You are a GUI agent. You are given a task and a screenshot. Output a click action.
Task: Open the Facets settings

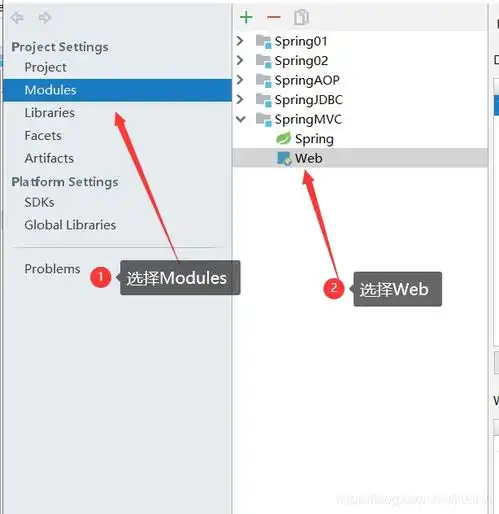[x=43, y=136]
